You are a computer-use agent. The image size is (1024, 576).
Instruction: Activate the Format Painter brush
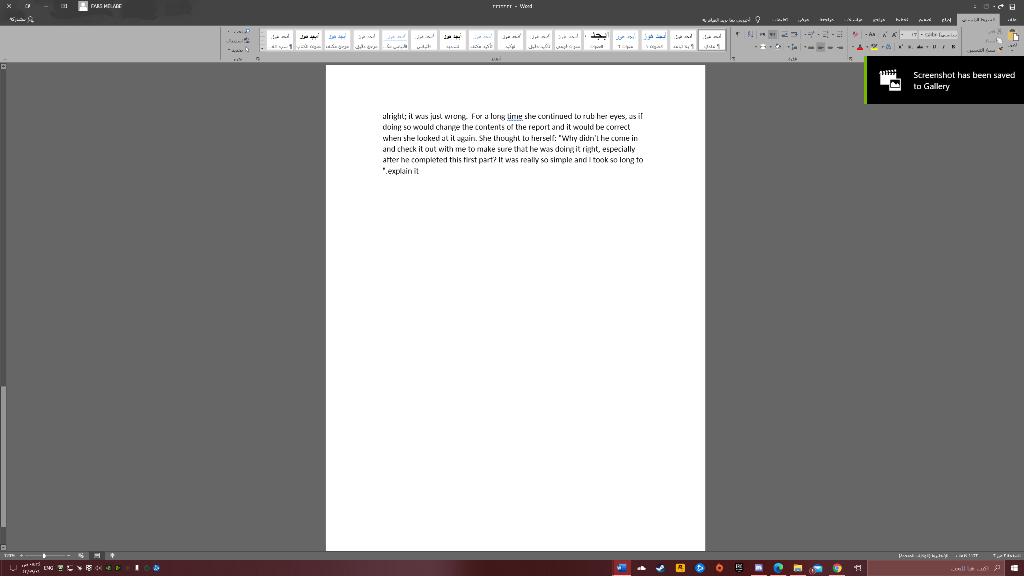coord(1000,50)
